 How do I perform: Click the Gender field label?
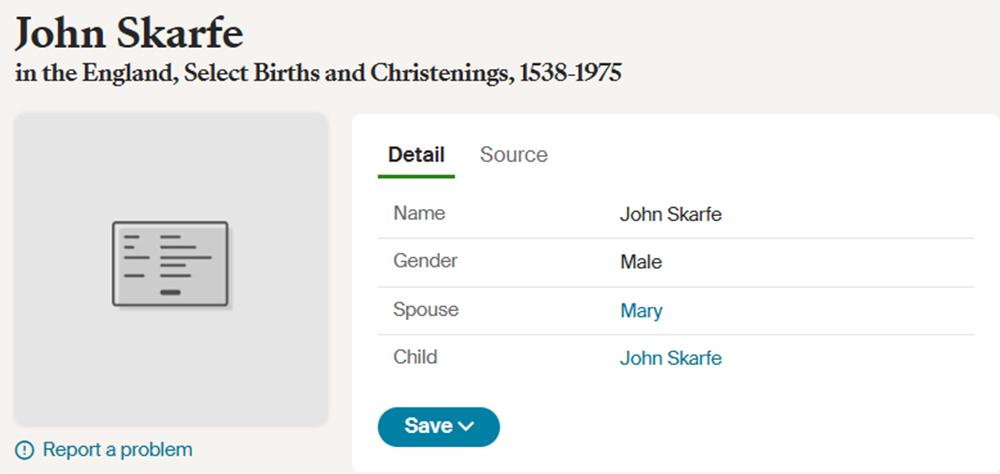(425, 261)
